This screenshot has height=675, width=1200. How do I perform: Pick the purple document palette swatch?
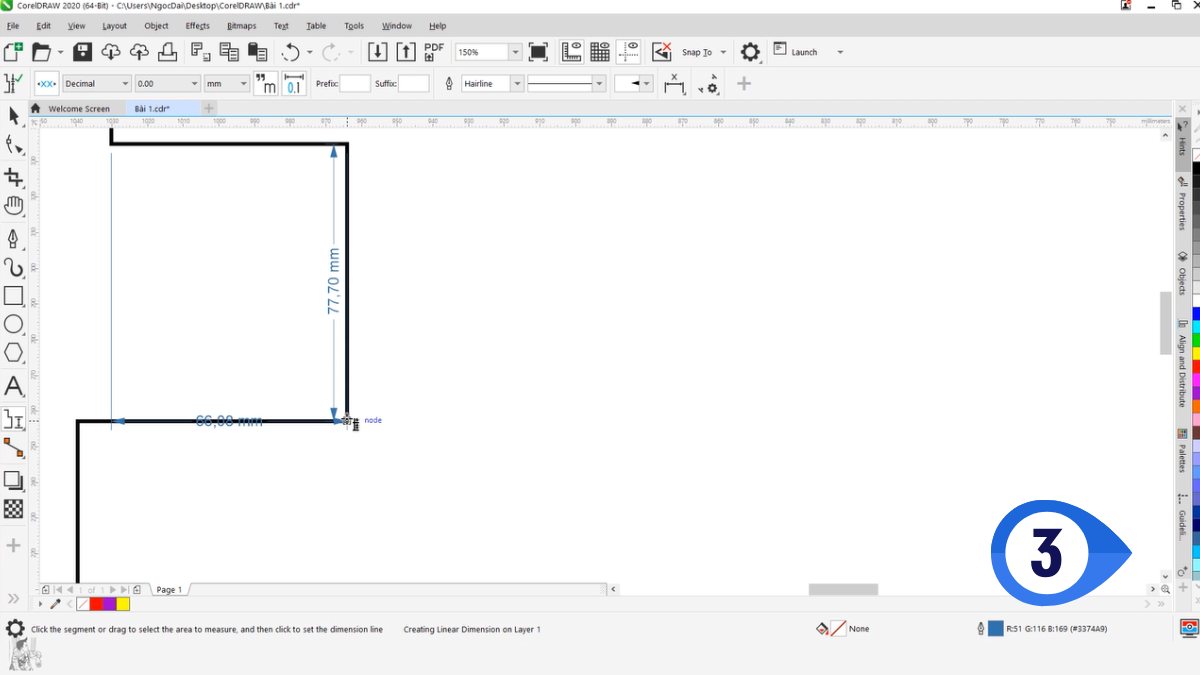click(110, 604)
